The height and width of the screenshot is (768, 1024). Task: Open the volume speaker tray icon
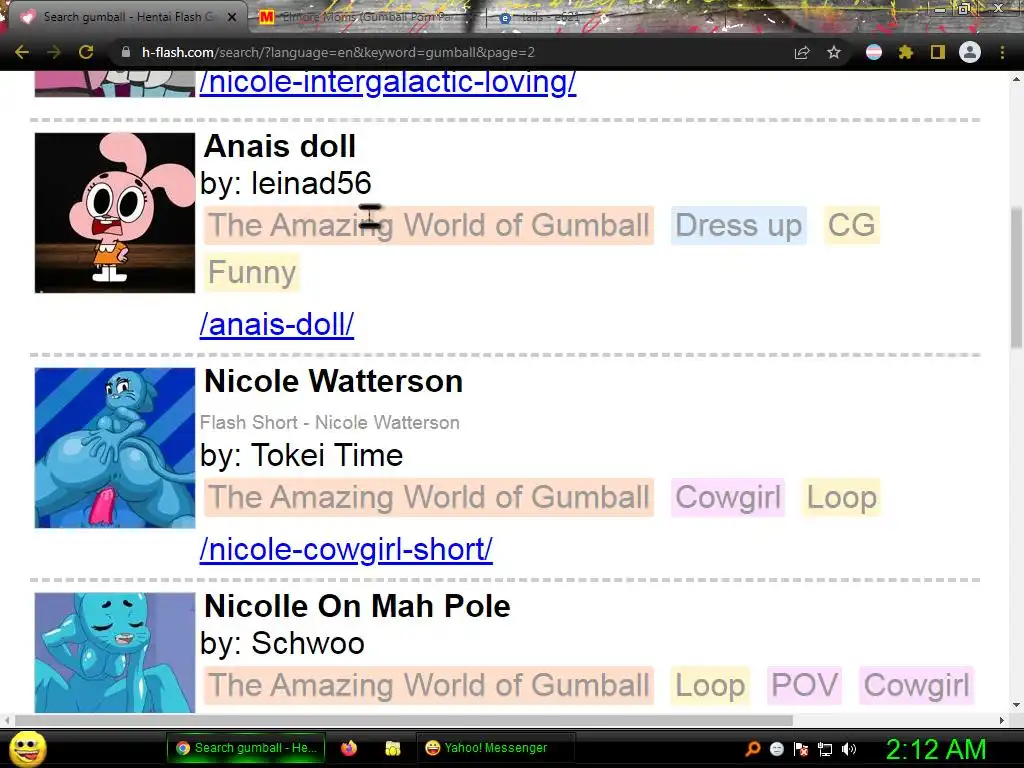click(849, 748)
